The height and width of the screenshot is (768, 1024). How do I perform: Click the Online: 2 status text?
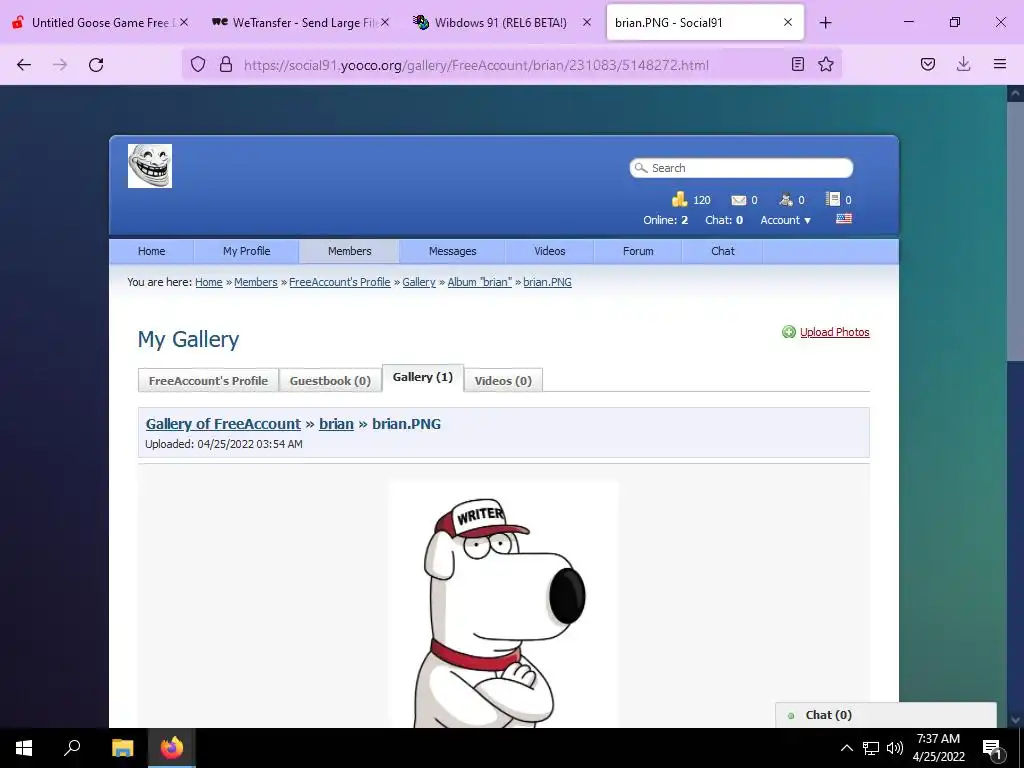[665, 220]
